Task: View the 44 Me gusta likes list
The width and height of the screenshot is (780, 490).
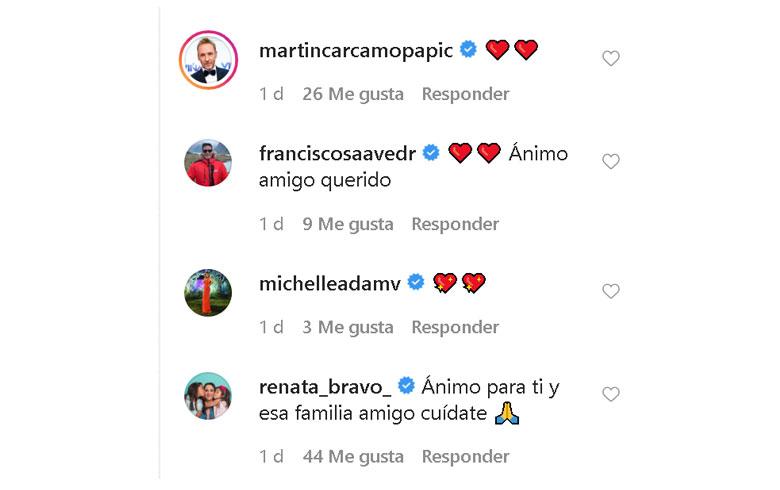Action: click(x=353, y=457)
